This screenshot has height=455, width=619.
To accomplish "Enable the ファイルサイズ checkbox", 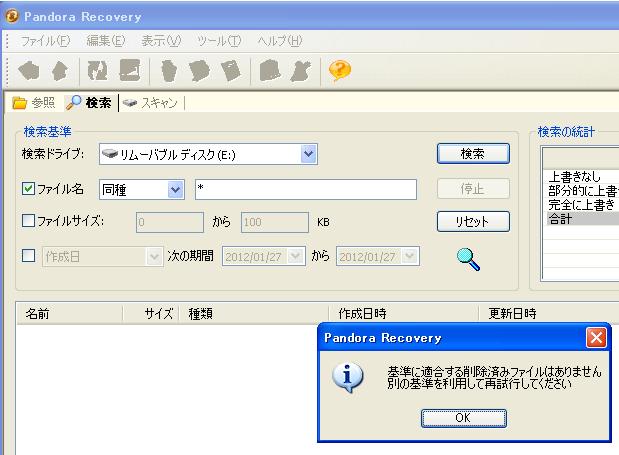I will [x=28, y=220].
